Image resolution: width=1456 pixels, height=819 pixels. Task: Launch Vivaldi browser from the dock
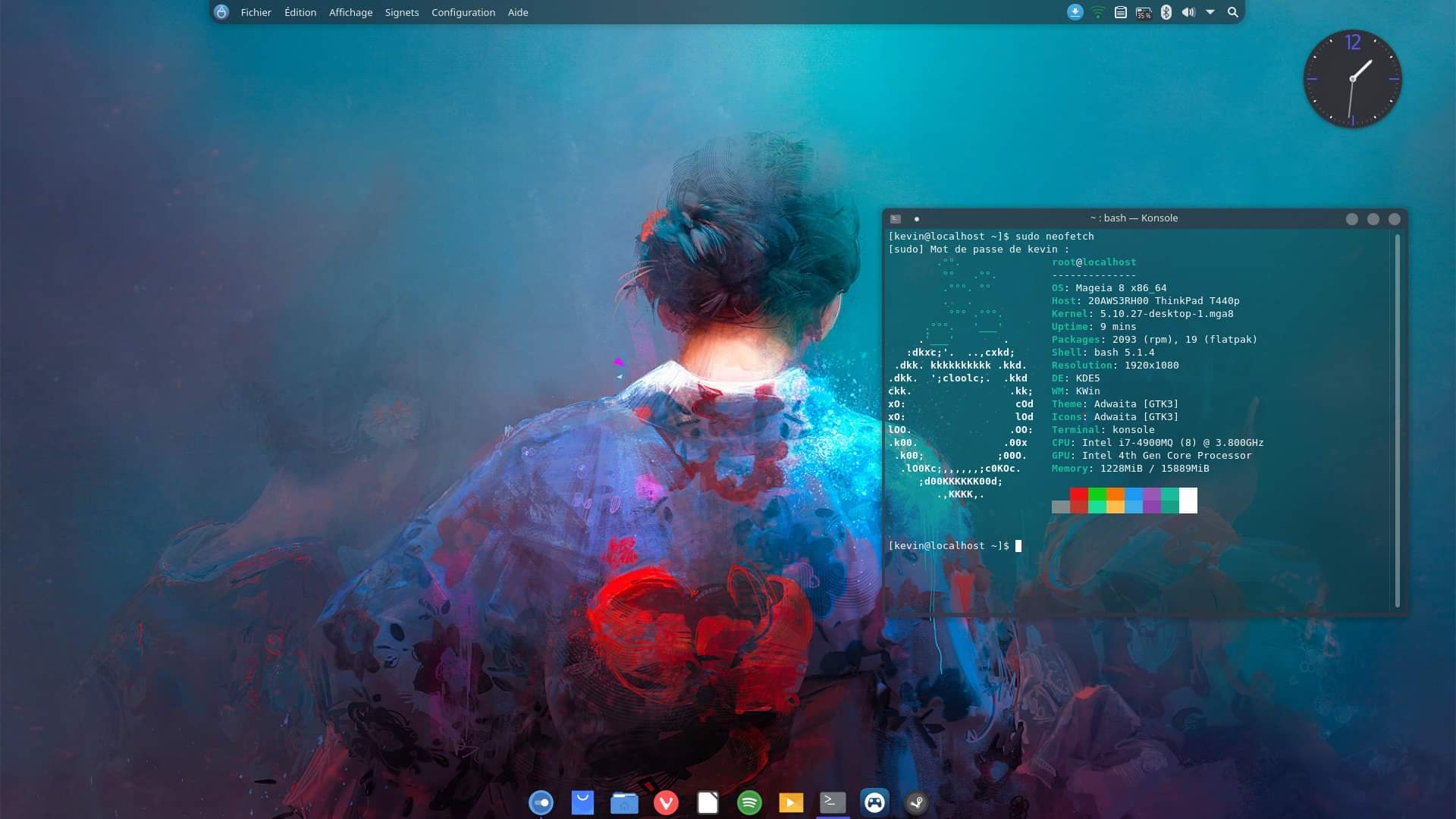click(666, 802)
